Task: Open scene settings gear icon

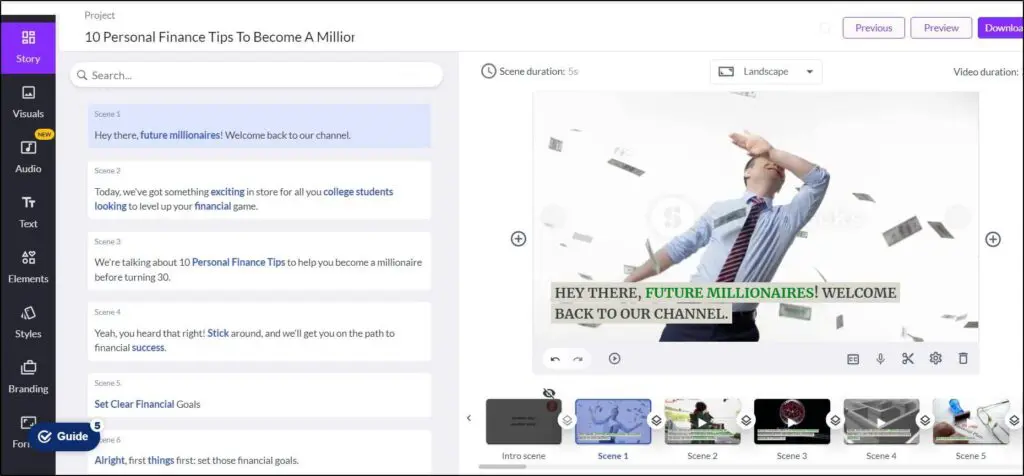Action: click(x=935, y=358)
